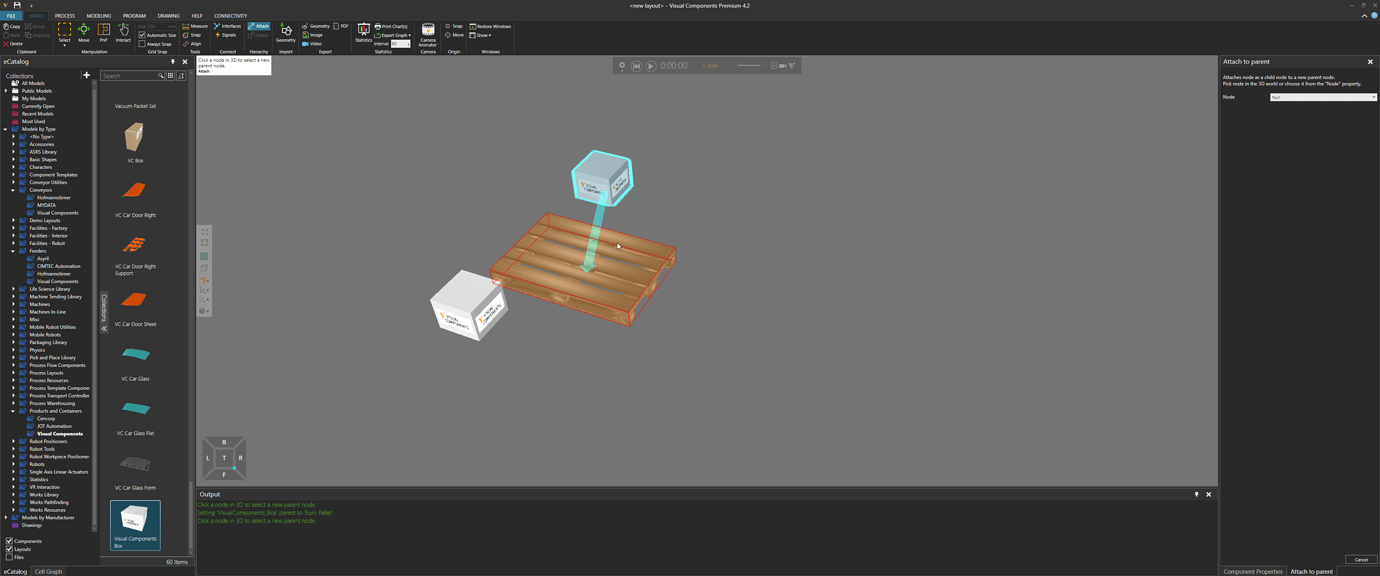This screenshot has width=1380, height=576.
Task: Collapse the Products and Containers tree branch
Action: 13,410
